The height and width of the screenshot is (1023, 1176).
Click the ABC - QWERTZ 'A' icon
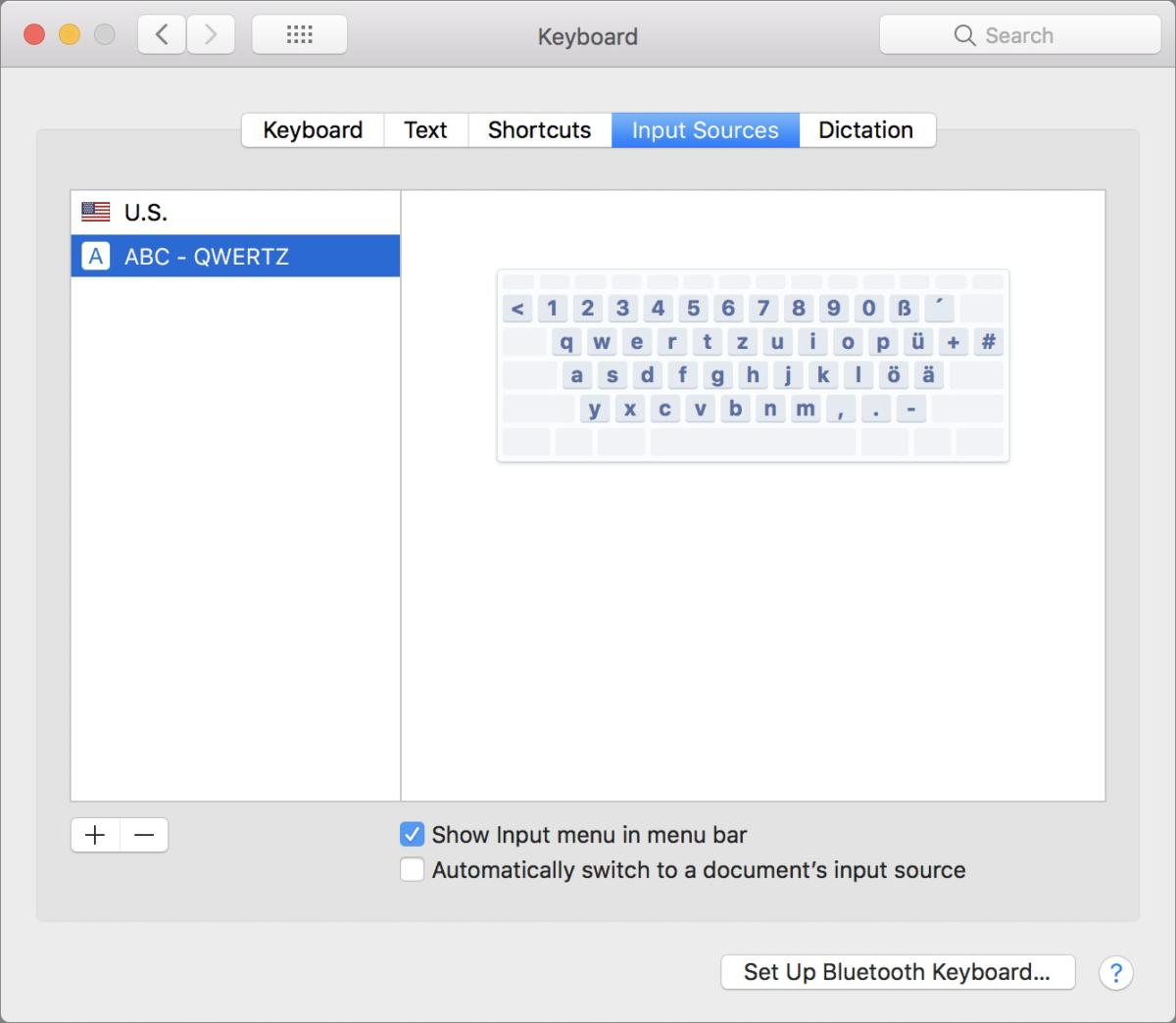point(96,257)
